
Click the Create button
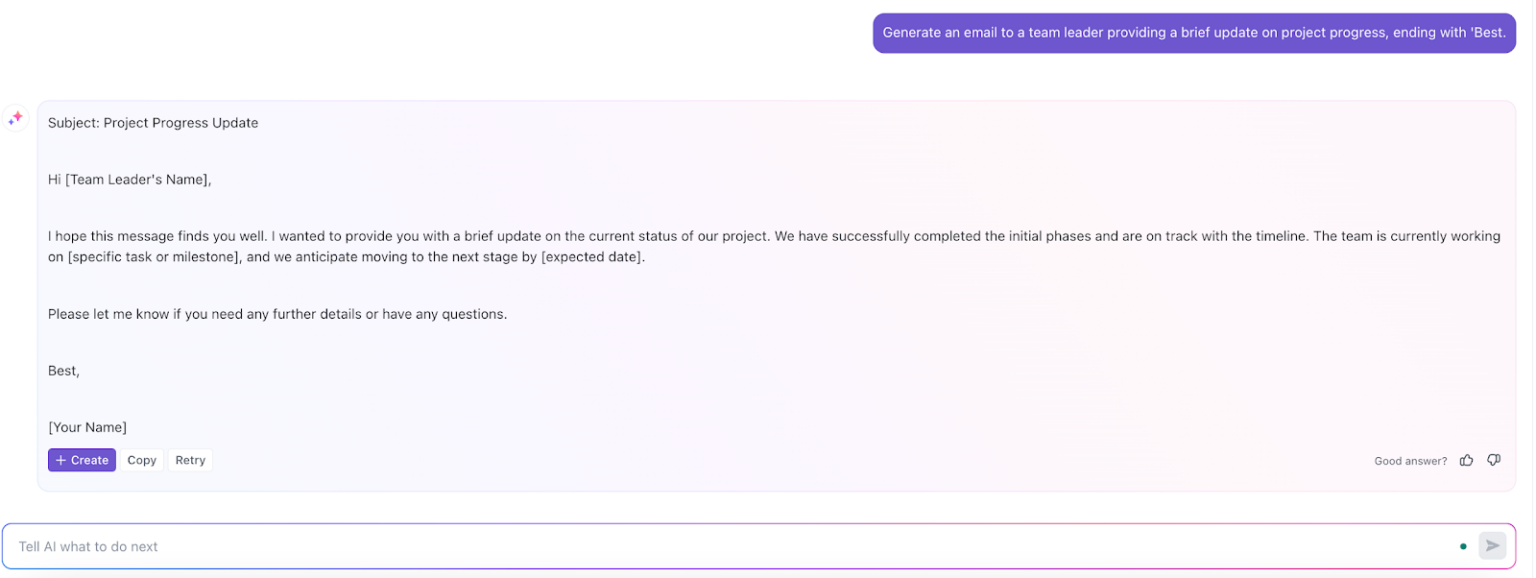pyautogui.click(x=81, y=460)
